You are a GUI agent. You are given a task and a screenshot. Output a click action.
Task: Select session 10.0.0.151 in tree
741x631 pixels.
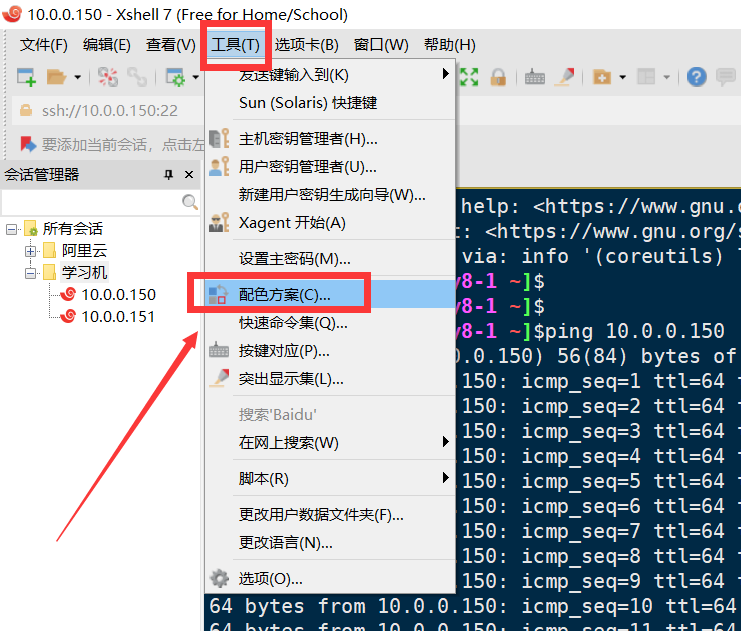pyautogui.click(x=118, y=317)
